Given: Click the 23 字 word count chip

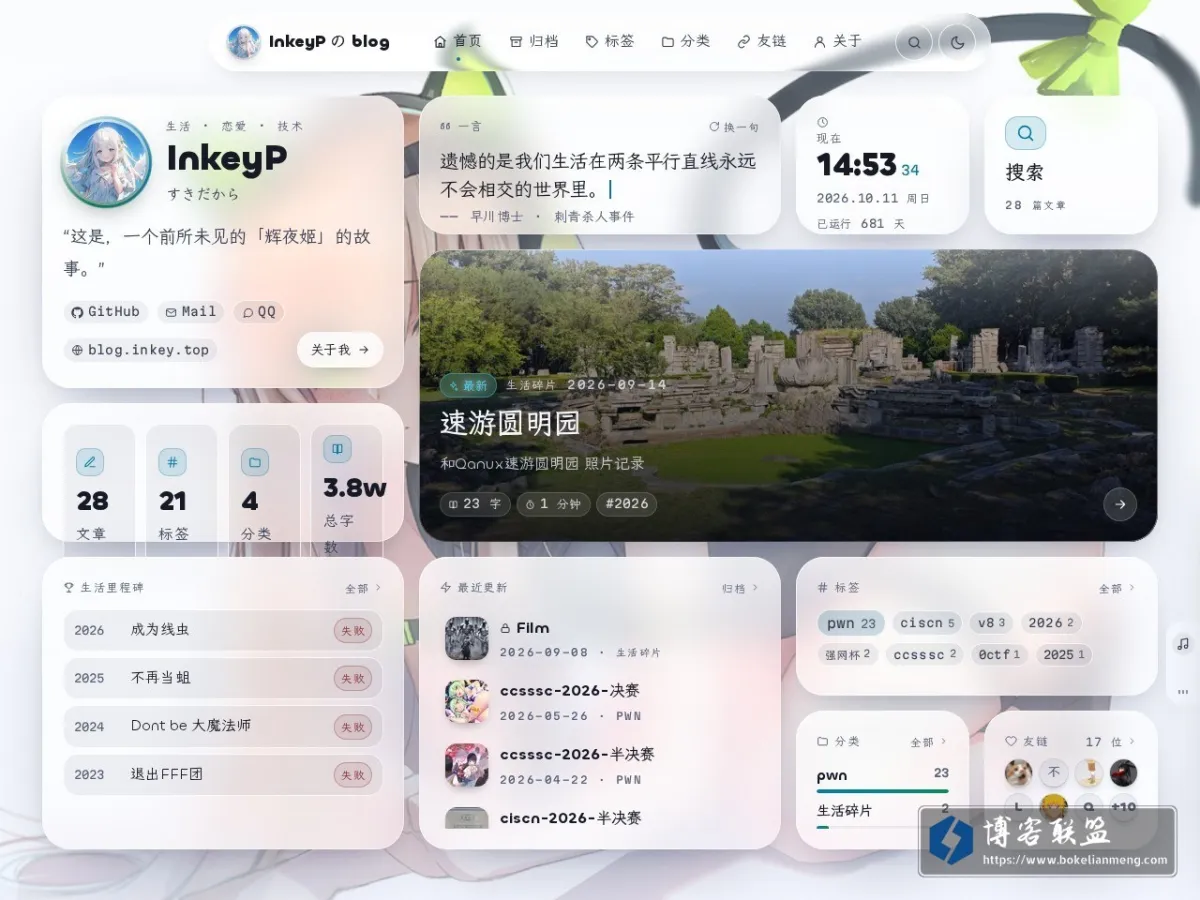Looking at the screenshot, I should click(x=475, y=504).
